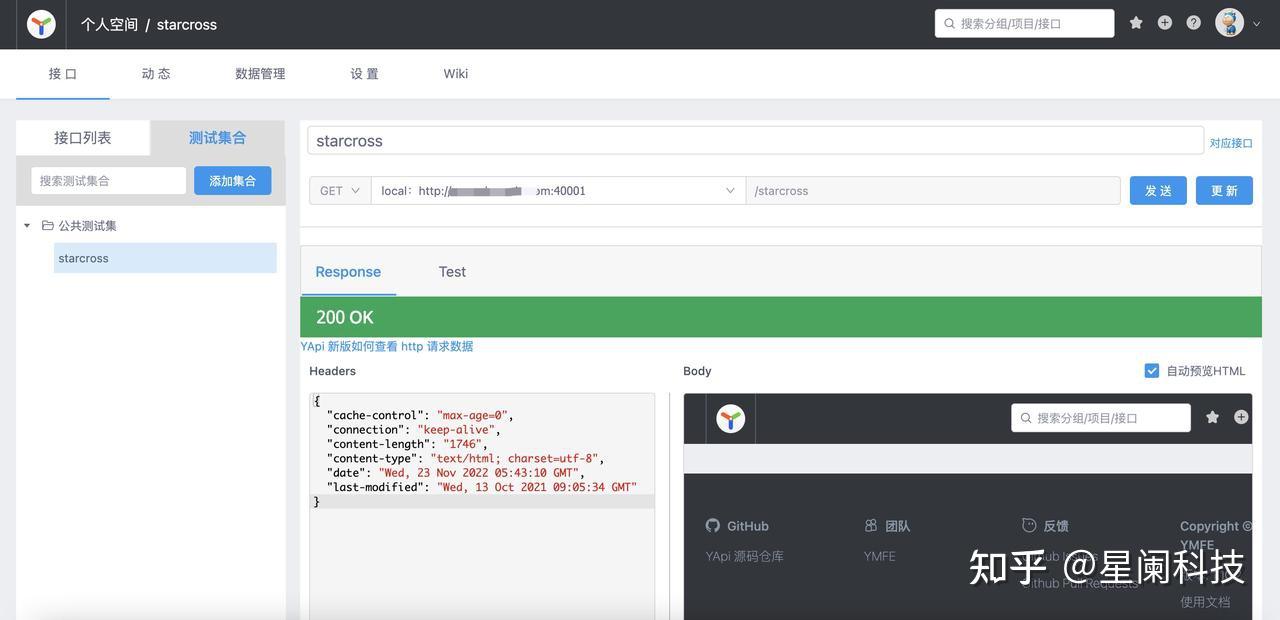1280x620 pixels.
Task: Toggle the 自动预览HTML checkbox
Action: (x=1152, y=371)
